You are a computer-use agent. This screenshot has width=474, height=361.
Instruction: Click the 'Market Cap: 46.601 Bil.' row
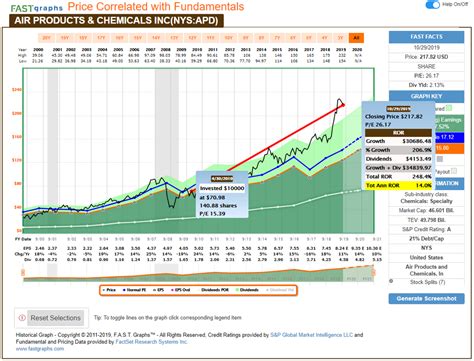click(426, 210)
